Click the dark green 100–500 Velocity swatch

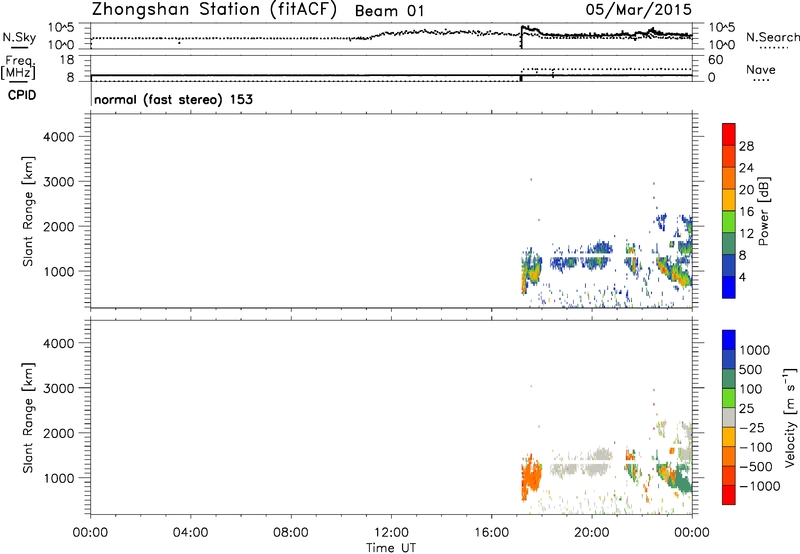pyautogui.click(x=729, y=379)
